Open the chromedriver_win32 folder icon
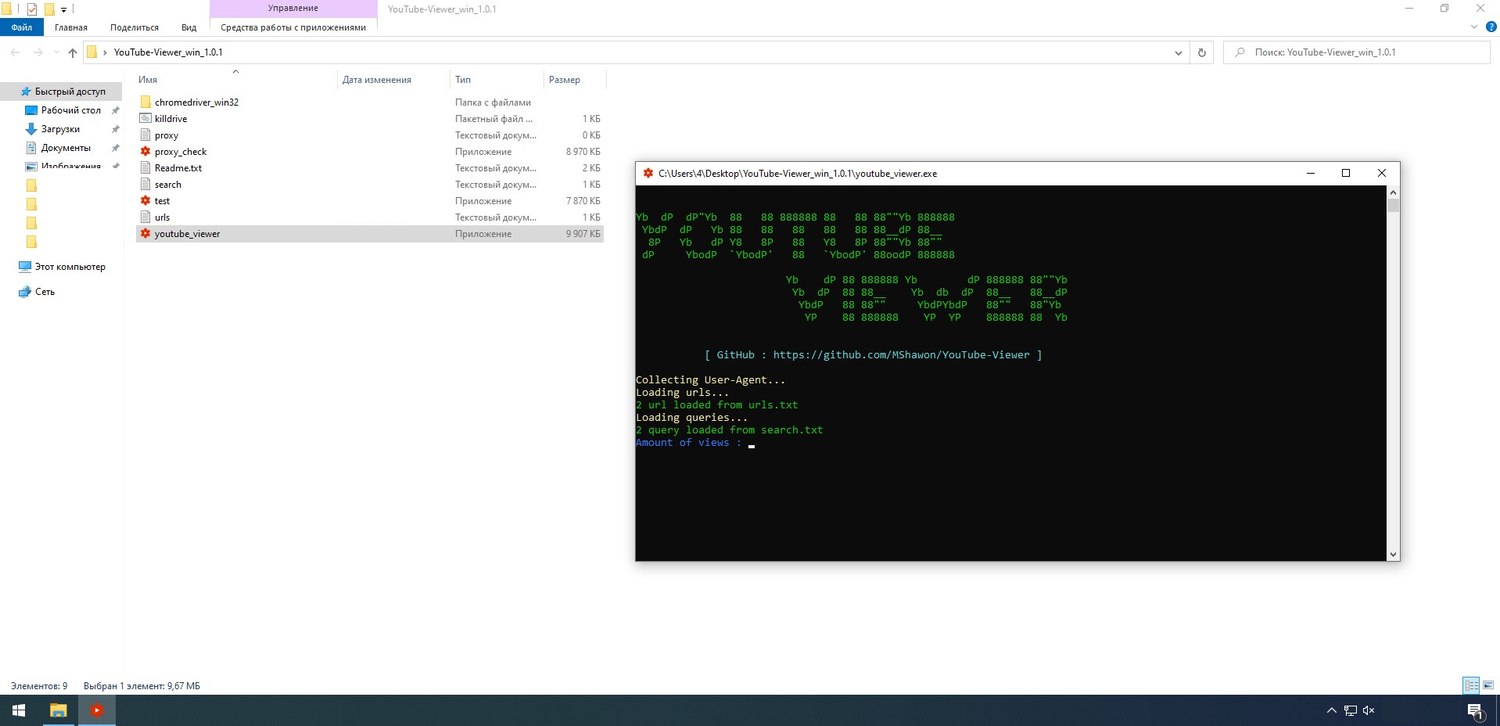 [145, 102]
